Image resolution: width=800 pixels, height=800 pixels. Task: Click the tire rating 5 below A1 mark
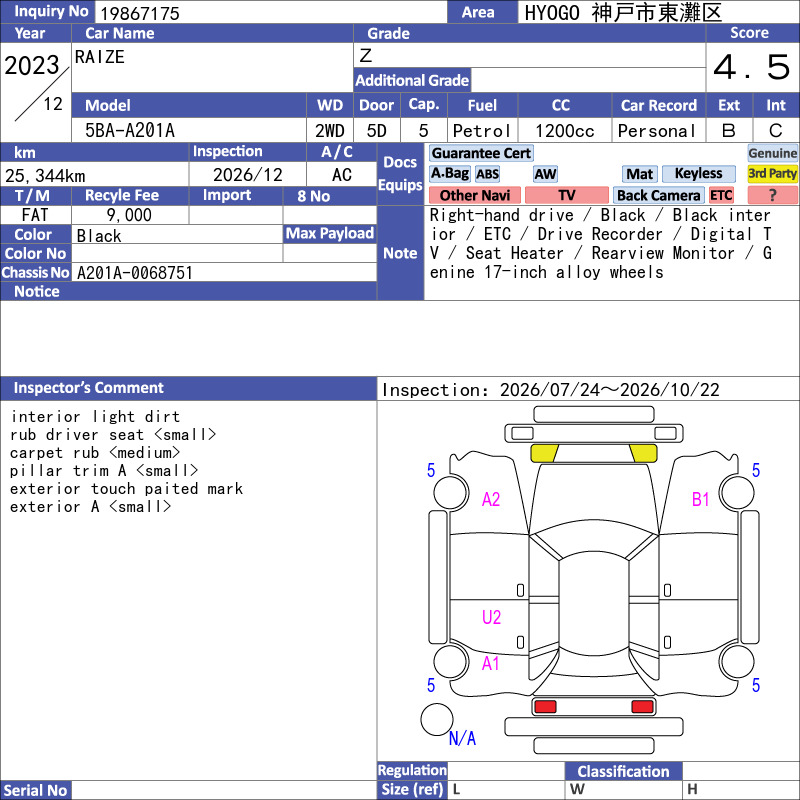pyautogui.click(x=431, y=685)
